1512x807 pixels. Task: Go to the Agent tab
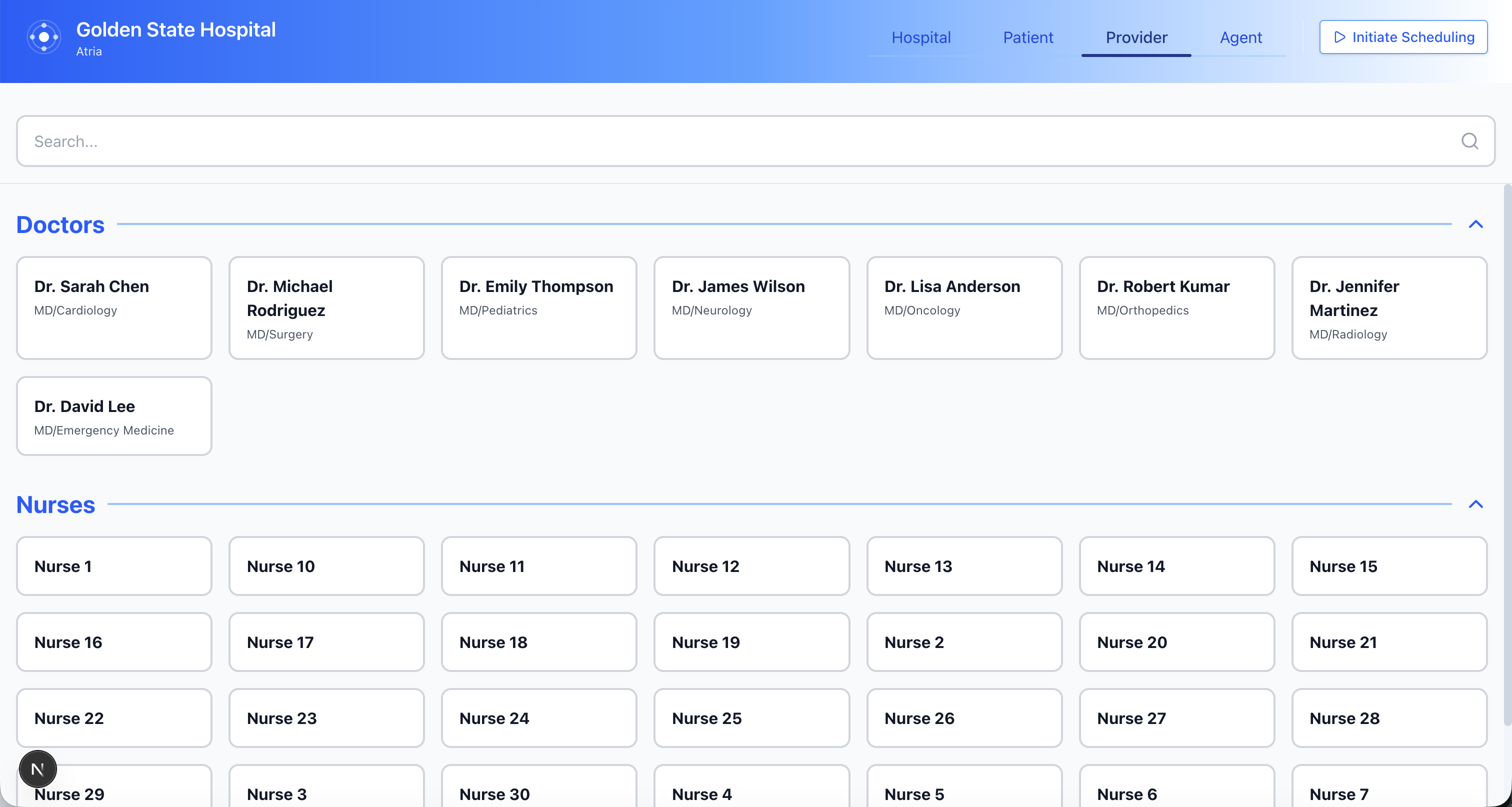(x=1240, y=37)
